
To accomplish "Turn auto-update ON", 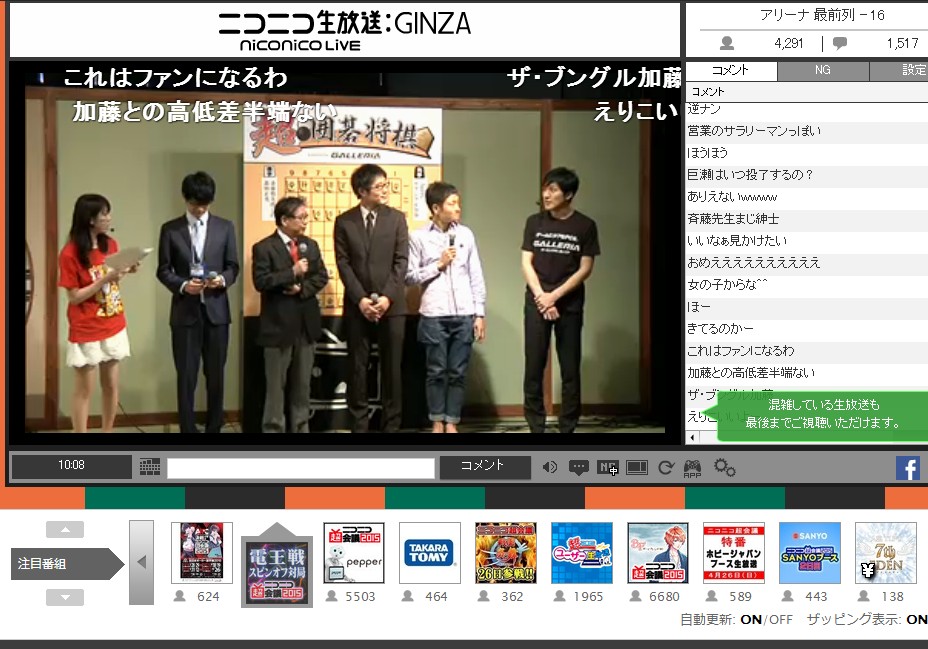I will [750, 619].
